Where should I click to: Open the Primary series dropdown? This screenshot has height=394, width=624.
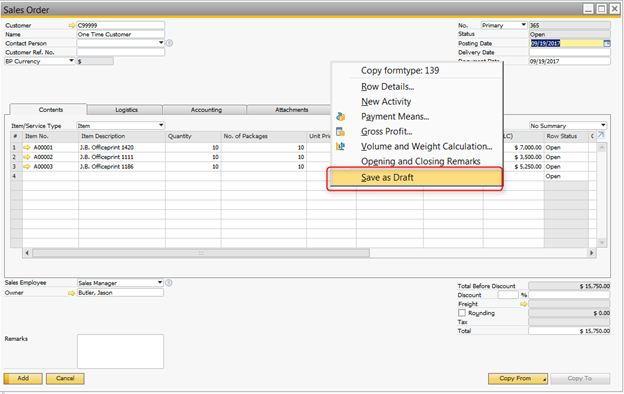(x=524, y=25)
